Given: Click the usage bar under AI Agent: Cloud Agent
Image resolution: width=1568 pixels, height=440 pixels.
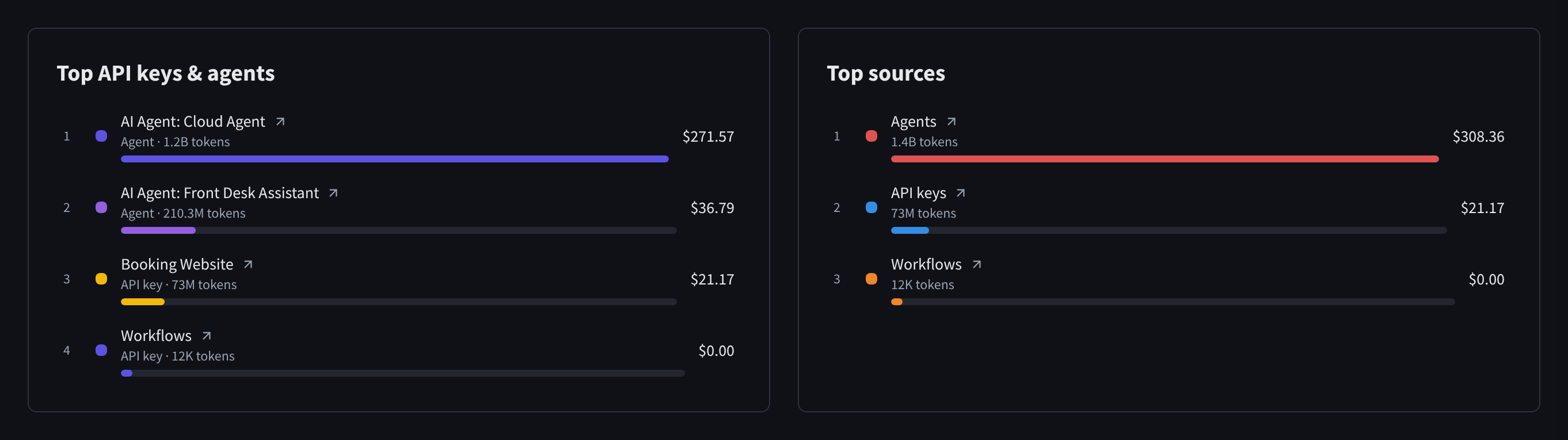Looking at the screenshot, I should (x=394, y=159).
